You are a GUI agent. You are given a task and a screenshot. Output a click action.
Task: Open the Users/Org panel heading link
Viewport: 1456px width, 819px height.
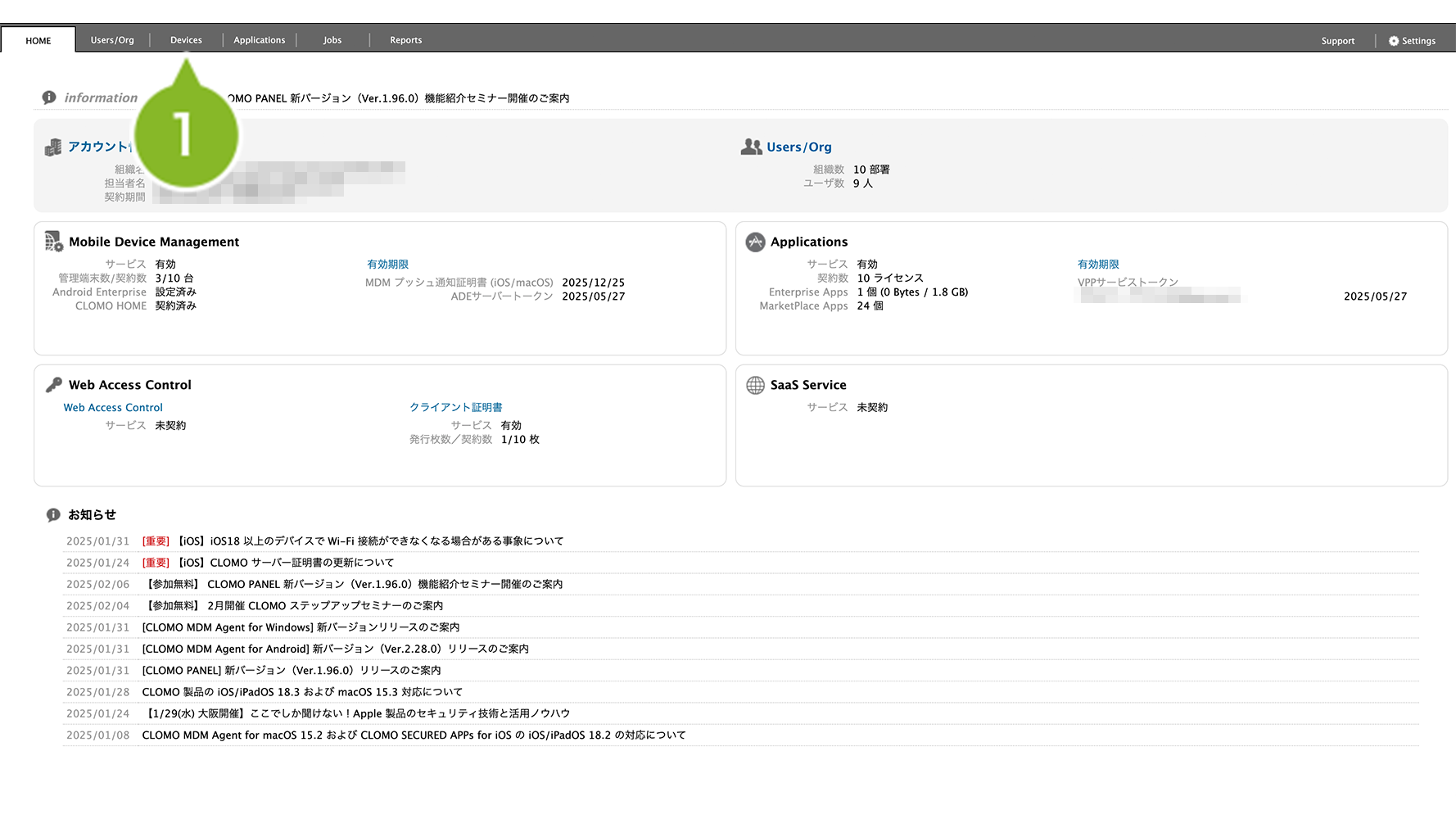pyautogui.click(x=798, y=147)
